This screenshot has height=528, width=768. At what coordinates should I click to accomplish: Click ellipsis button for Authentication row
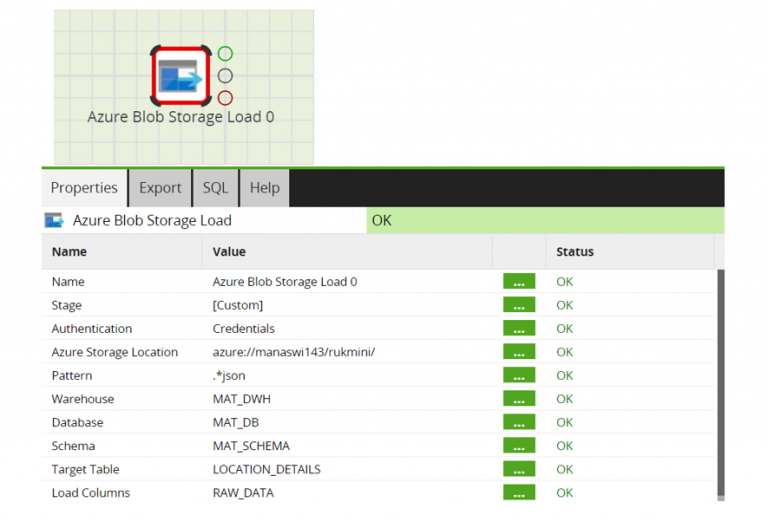click(x=518, y=329)
